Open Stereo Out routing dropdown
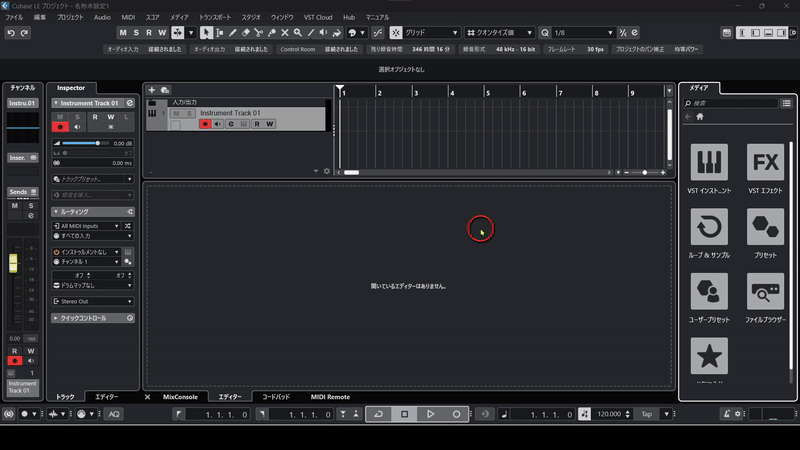 click(93, 302)
